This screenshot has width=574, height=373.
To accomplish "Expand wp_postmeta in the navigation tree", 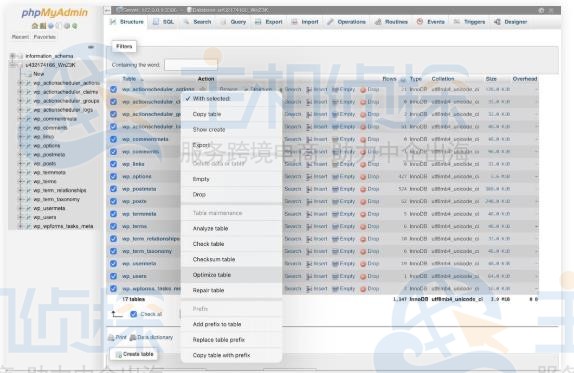I will [x=20, y=154].
